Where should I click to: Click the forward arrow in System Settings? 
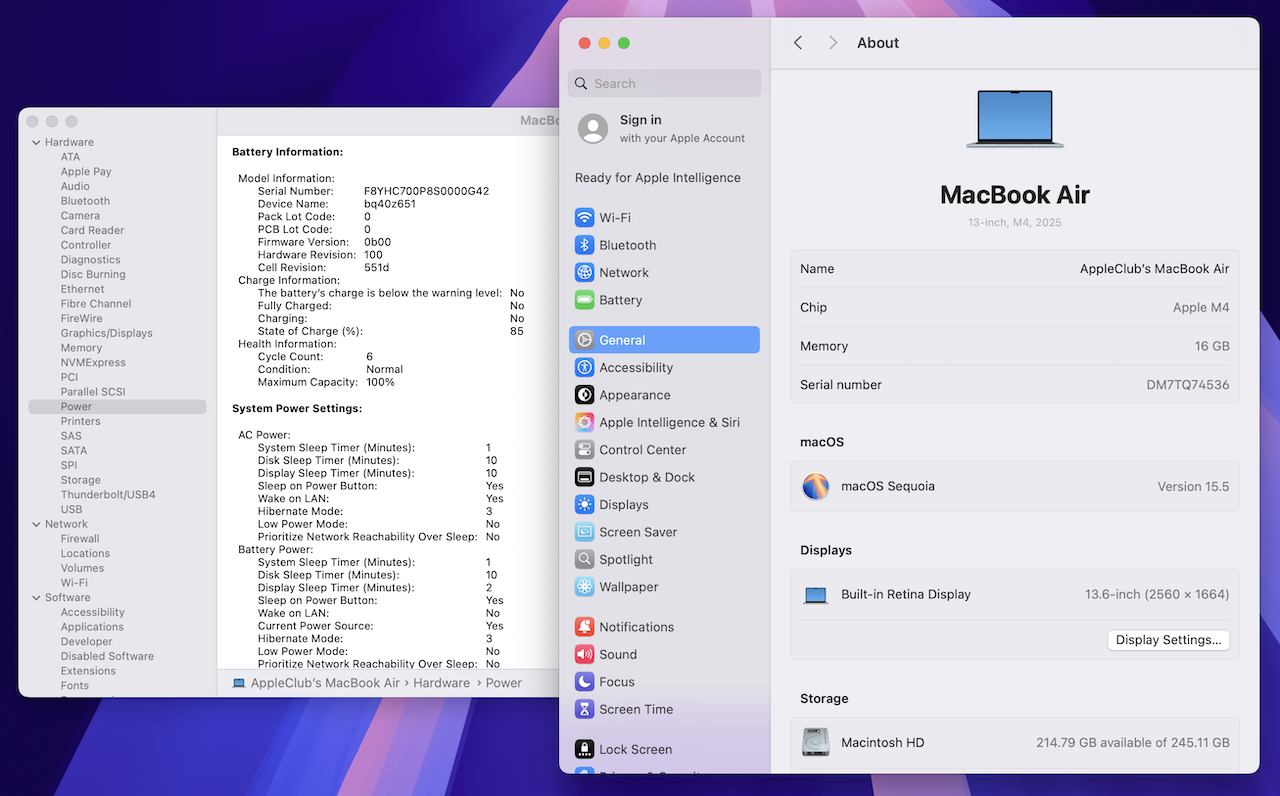click(x=833, y=43)
